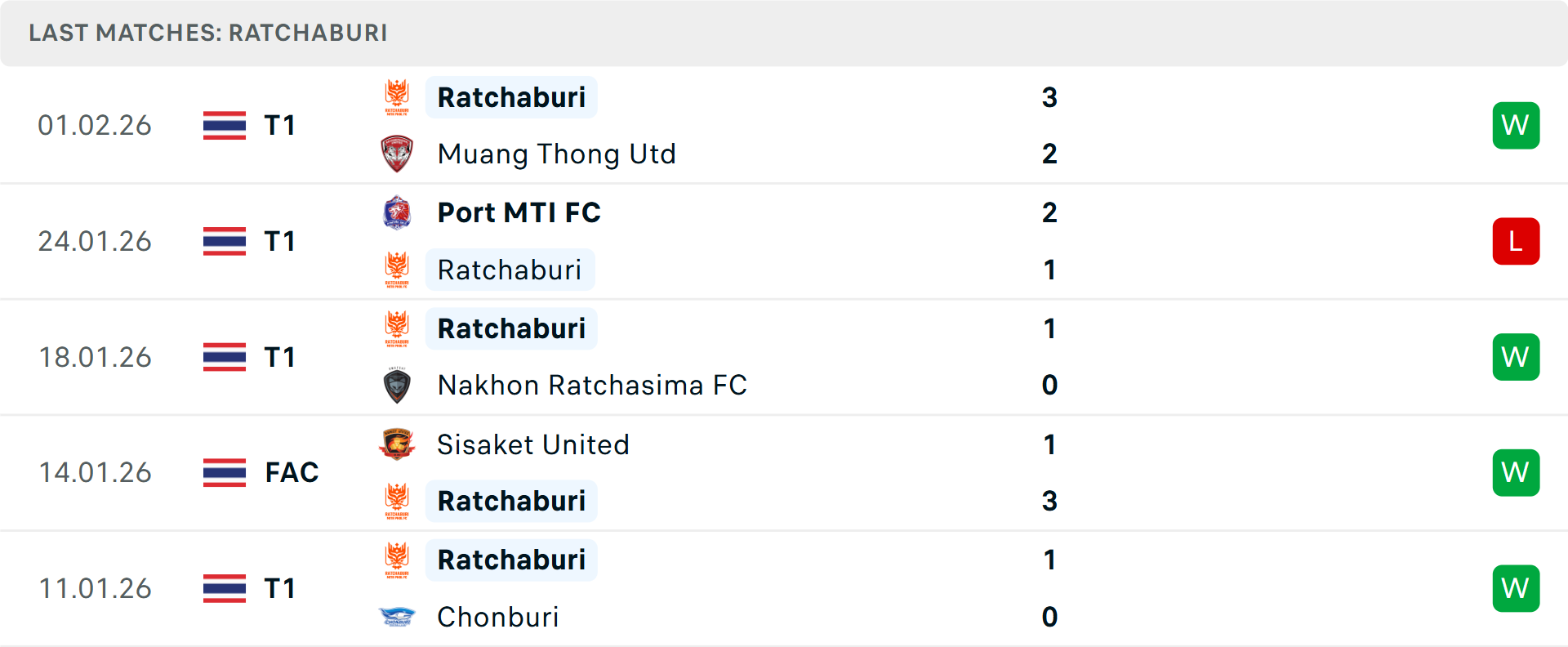The image size is (1568, 647).
Task: Click the red L badge for the Port MTI defeat
Action: 1516,241
